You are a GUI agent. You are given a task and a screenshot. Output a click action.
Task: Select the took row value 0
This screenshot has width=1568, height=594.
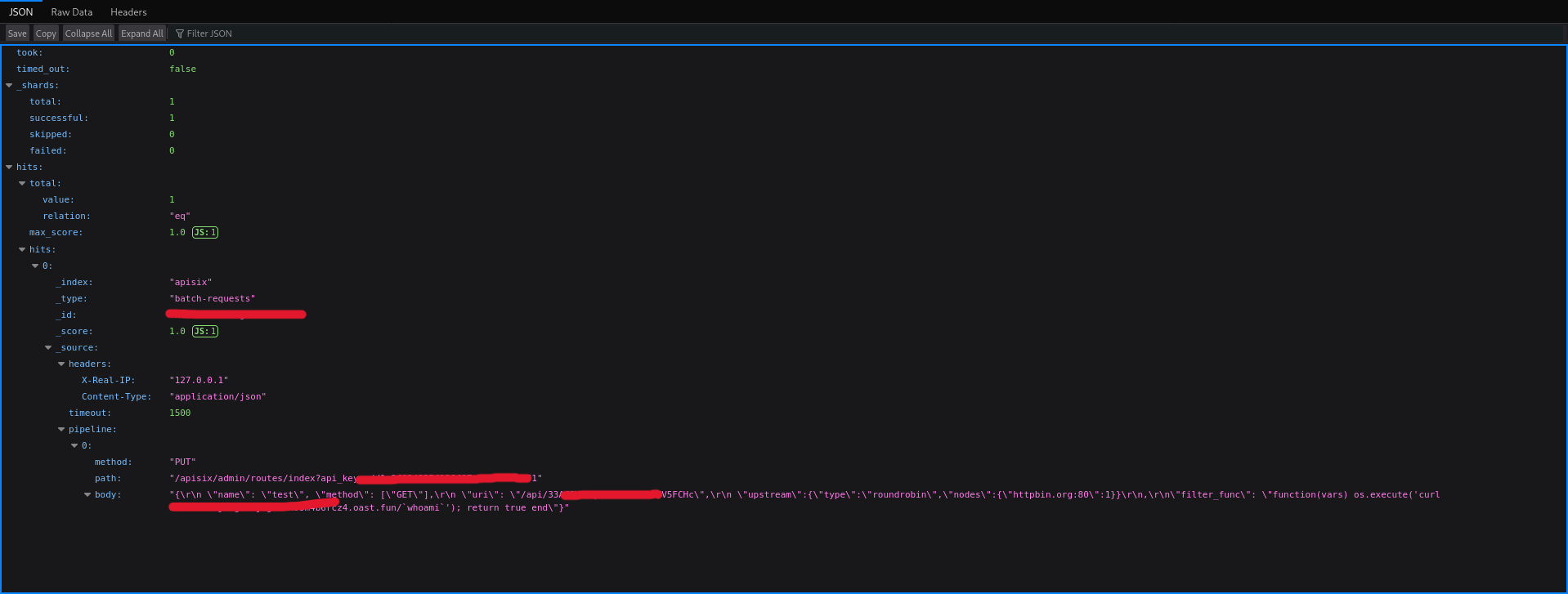point(172,52)
